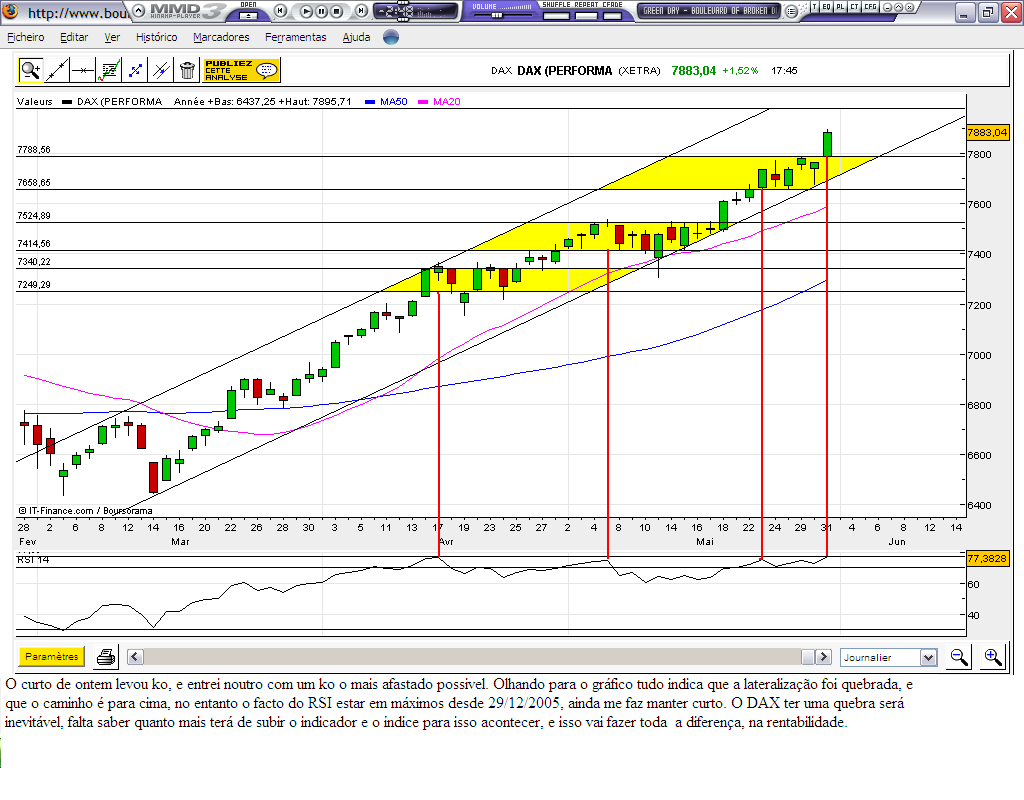Toggle Winamp Cfade crossfade
Image resolution: width=1024 pixels, height=800 pixels.
[612, 14]
